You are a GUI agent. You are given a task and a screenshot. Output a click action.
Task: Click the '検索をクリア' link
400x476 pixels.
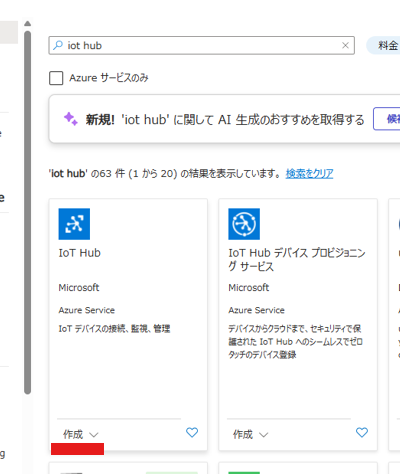309,173
